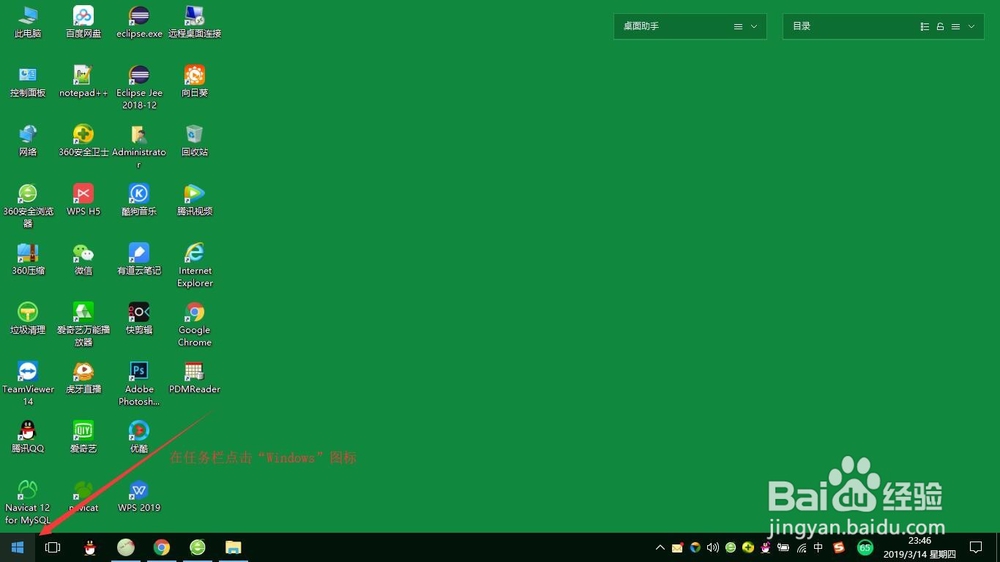
Task: Select the notepad++ desktop icon
Action: [84, 81]
